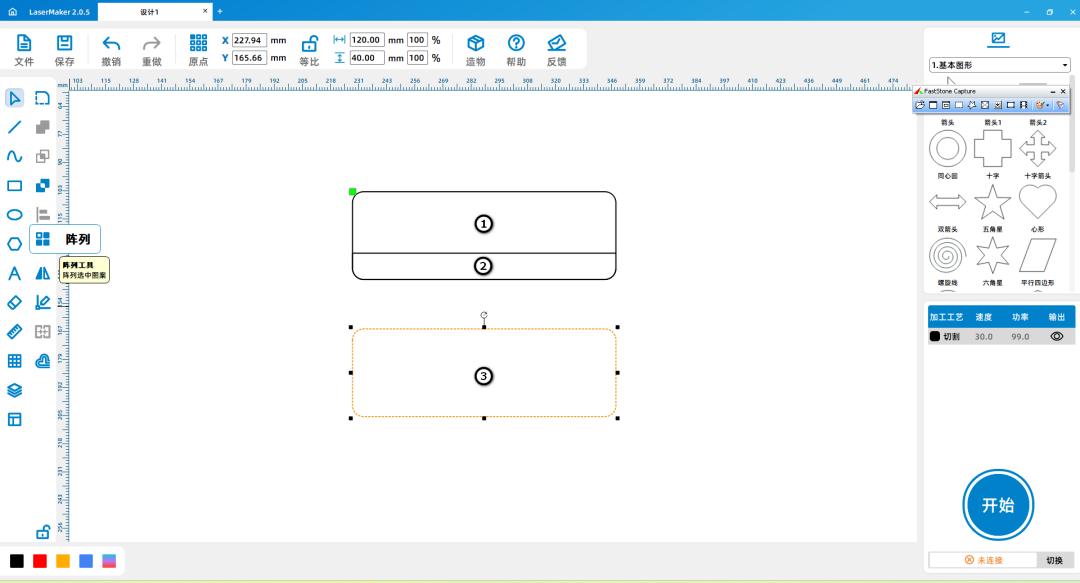Pick the red color swatch
The image size is (1080, 583).
coord(40,561)
